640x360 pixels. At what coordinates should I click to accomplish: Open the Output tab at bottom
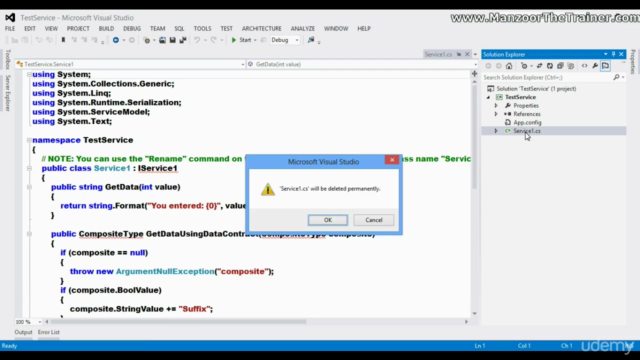click(x=23, y=332)
